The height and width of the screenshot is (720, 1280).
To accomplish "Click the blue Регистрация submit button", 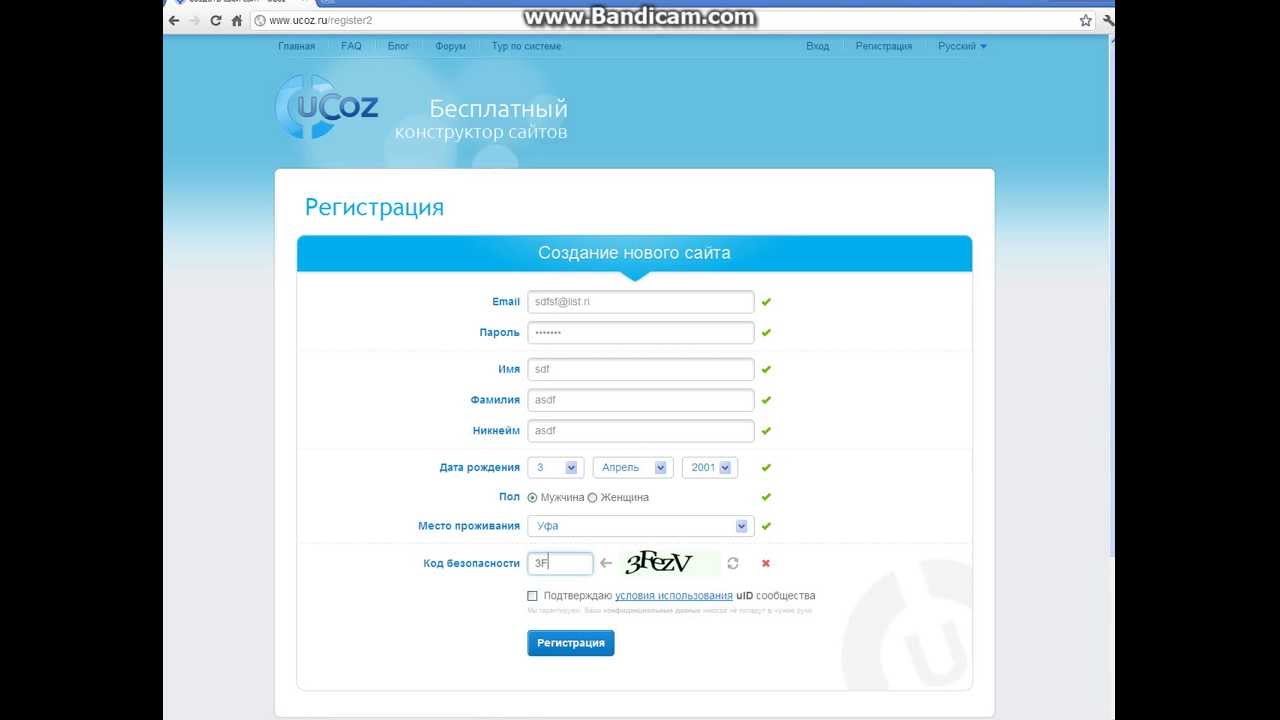I will tap(571, 643).
